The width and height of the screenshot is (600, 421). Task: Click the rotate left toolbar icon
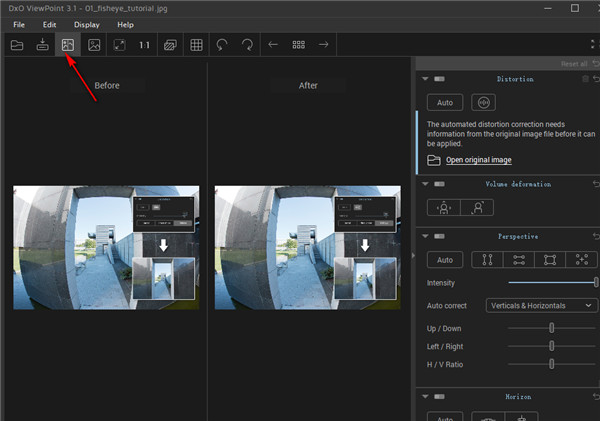[x=222, y=45]
